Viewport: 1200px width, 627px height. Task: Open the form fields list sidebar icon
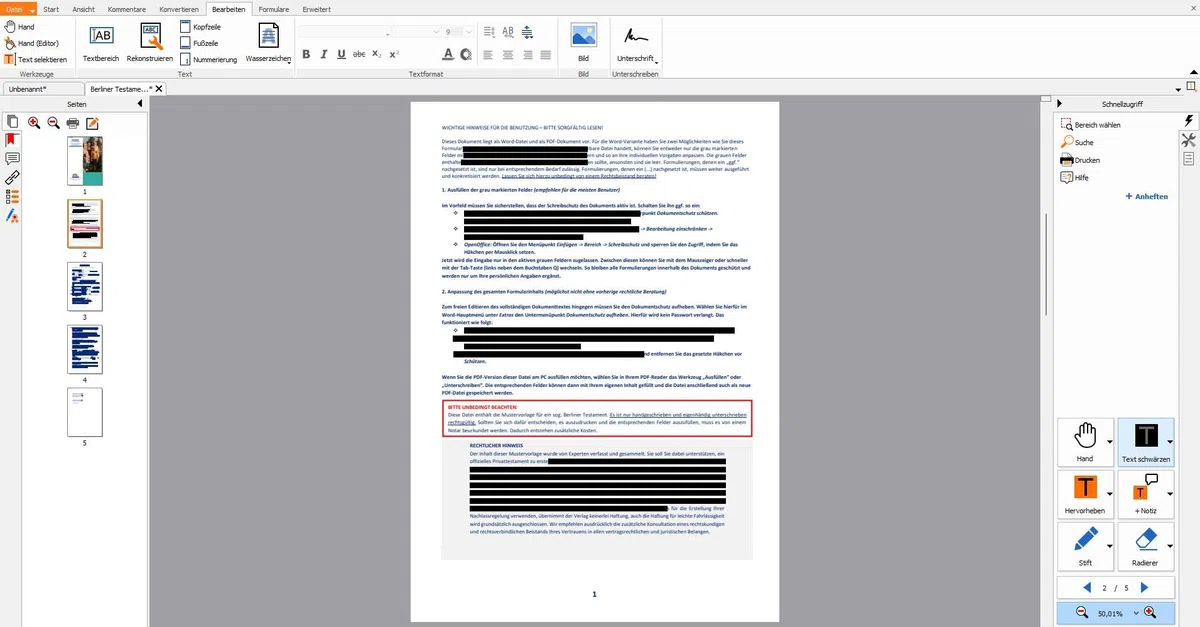click(x=12, y=197)
